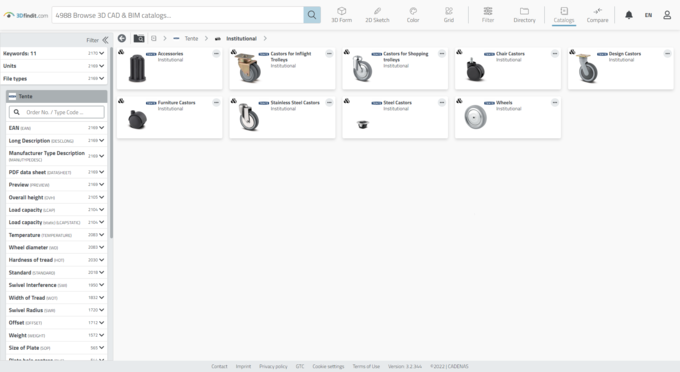Click the catalog search input field

coord(178,15)
